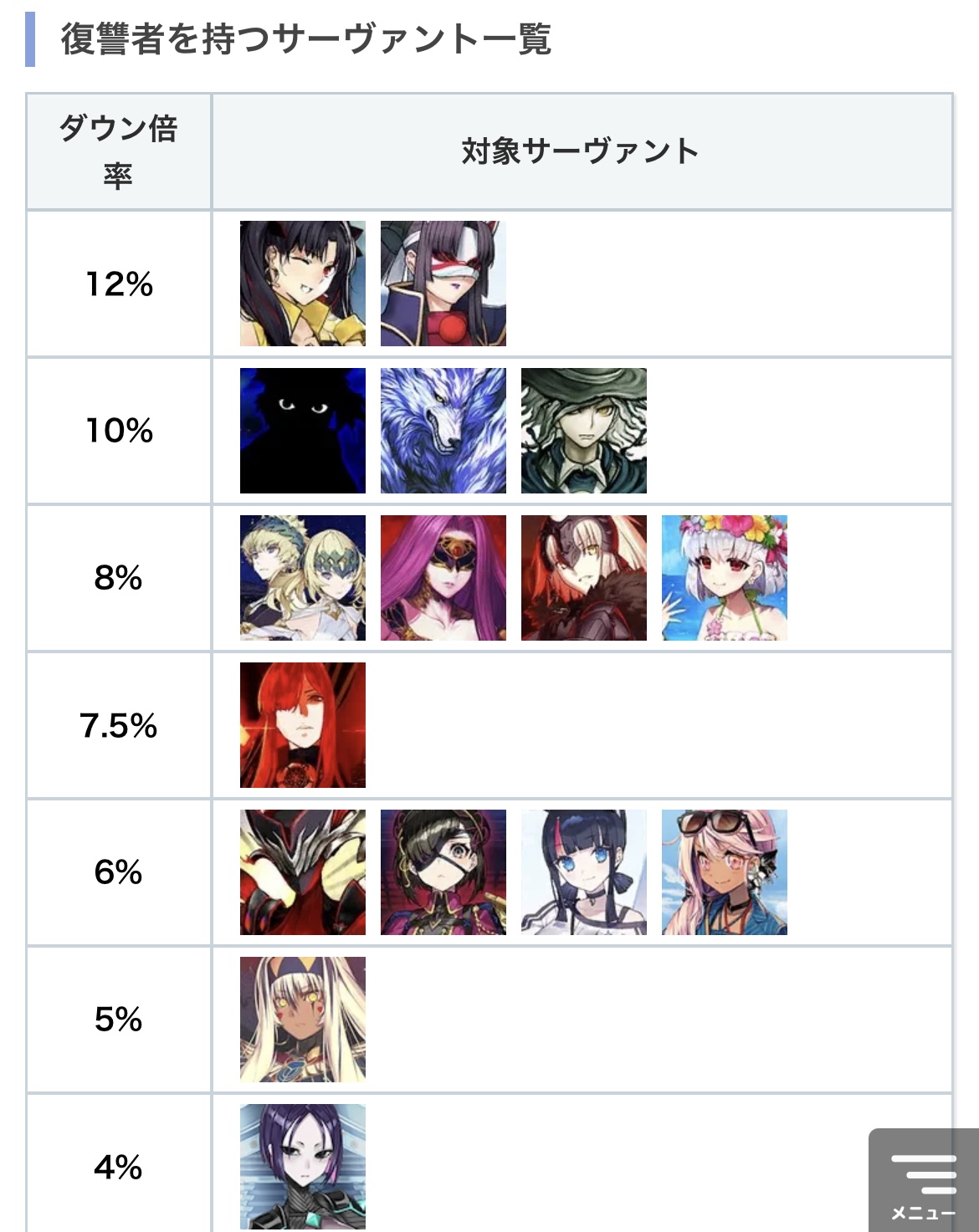Click the ダウン倍率 column header

(x=118, y=151)
